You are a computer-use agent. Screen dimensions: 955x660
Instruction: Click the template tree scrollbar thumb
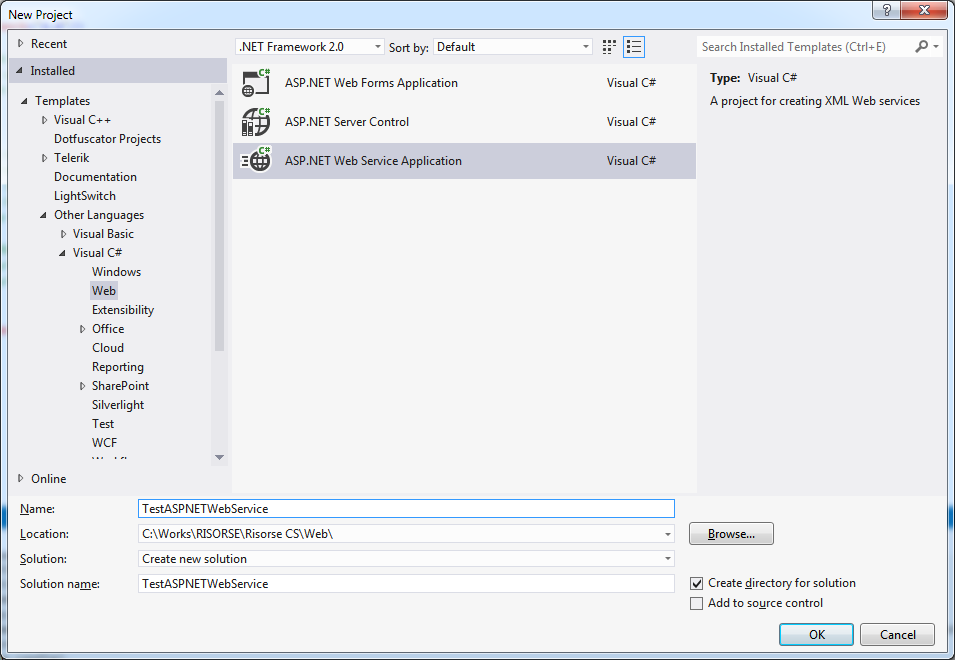pyautogui.click(x=219, y=226)
